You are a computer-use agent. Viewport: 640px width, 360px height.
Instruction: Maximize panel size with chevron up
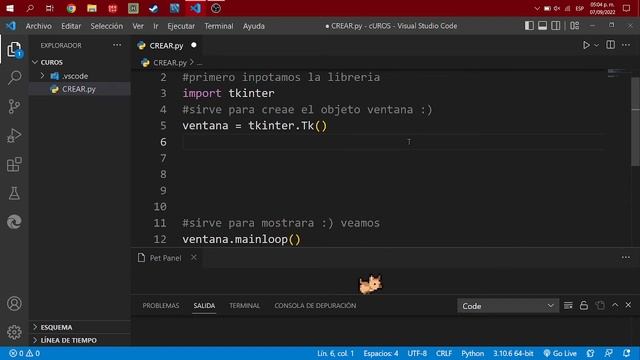pyautogui.click(x=615, y=305)
